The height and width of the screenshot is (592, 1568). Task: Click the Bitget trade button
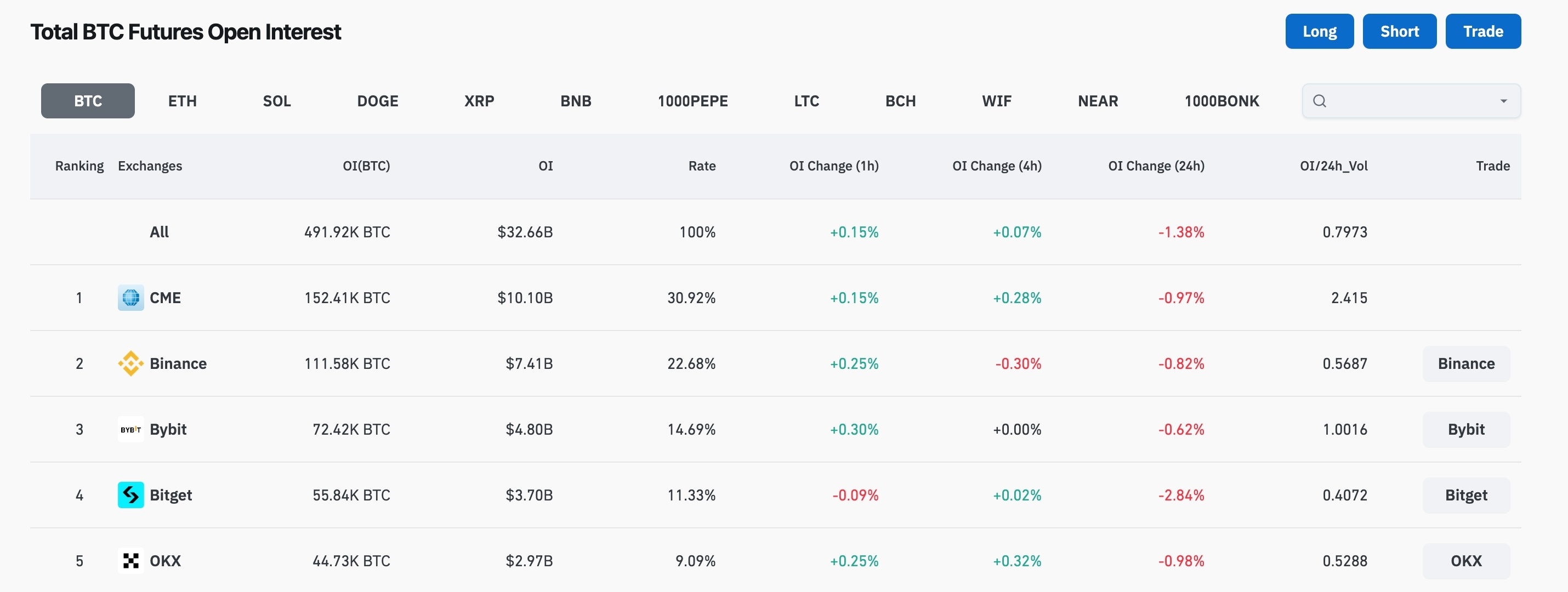click(1465, 494)
